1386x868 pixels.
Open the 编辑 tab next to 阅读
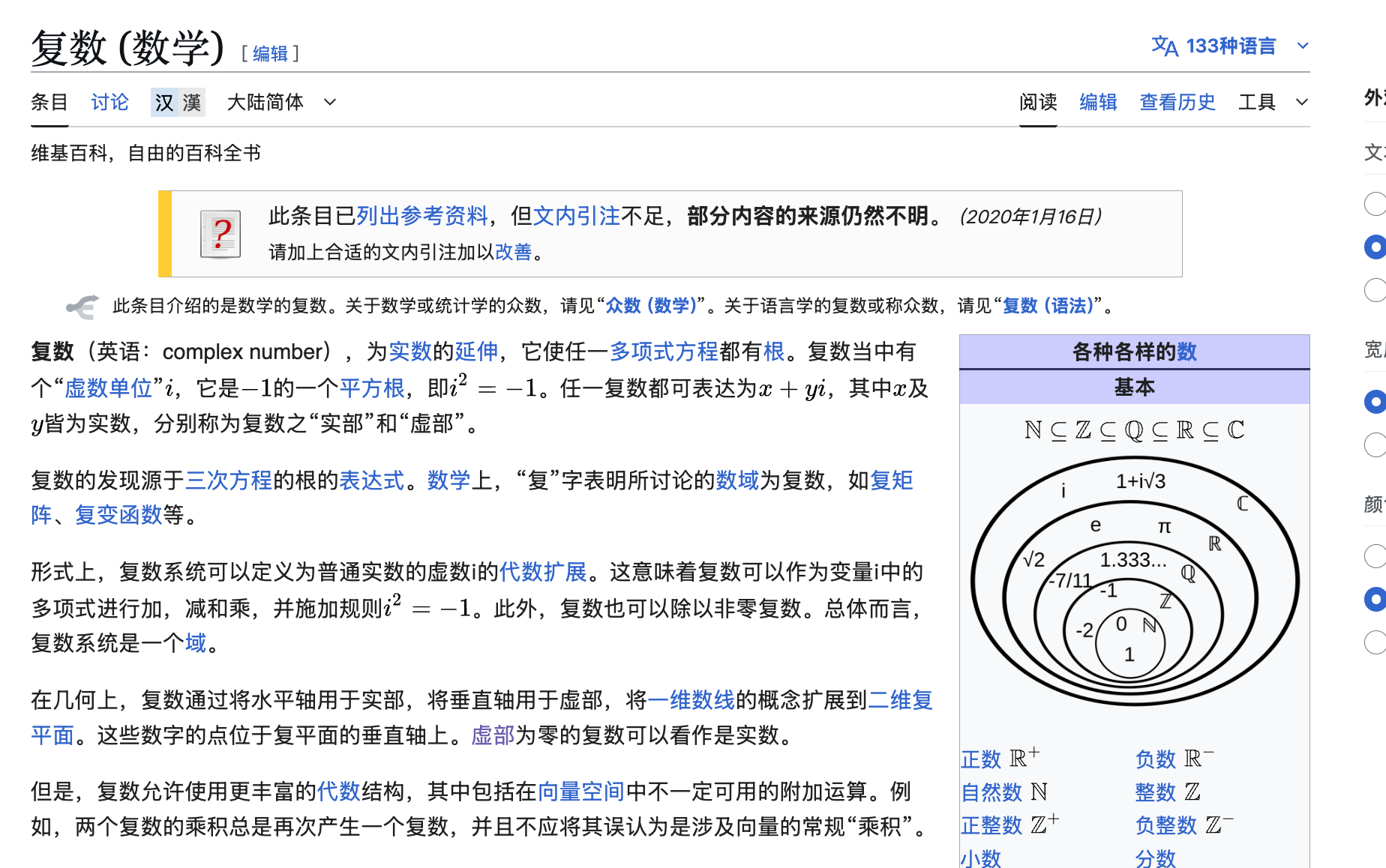pyautogui.click(x=1098, y=102)
